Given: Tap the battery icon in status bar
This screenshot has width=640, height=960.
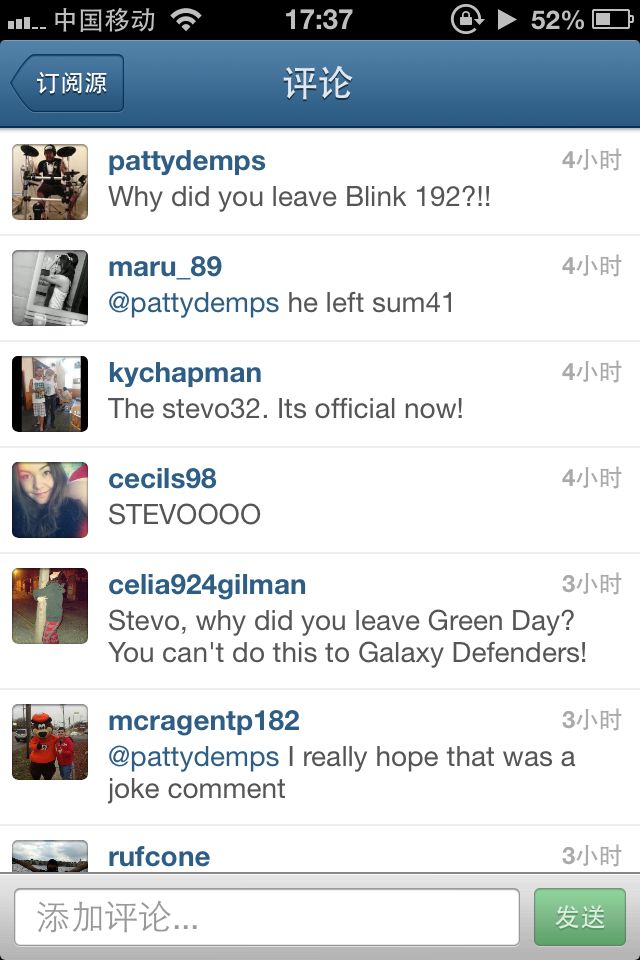Looking at the screenshot, I should pyautogui.click(x=612, y=20).
